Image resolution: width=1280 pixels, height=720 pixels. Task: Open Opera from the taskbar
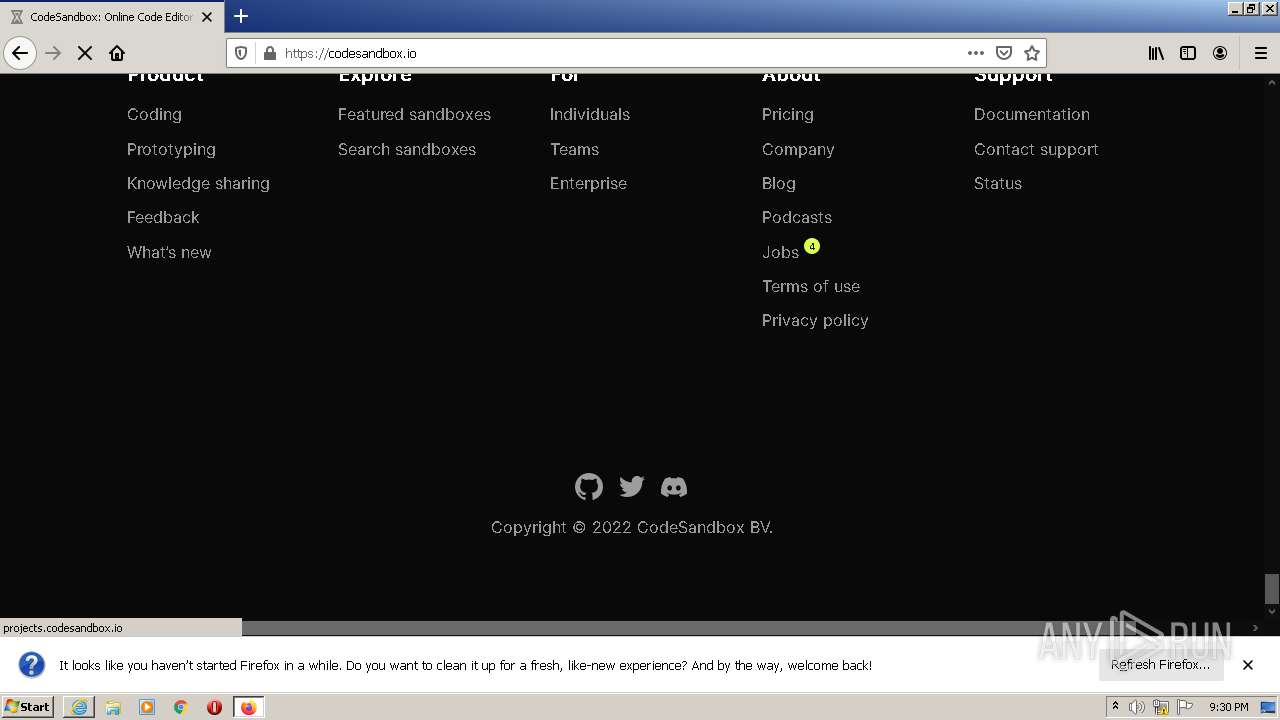(214, 707)
